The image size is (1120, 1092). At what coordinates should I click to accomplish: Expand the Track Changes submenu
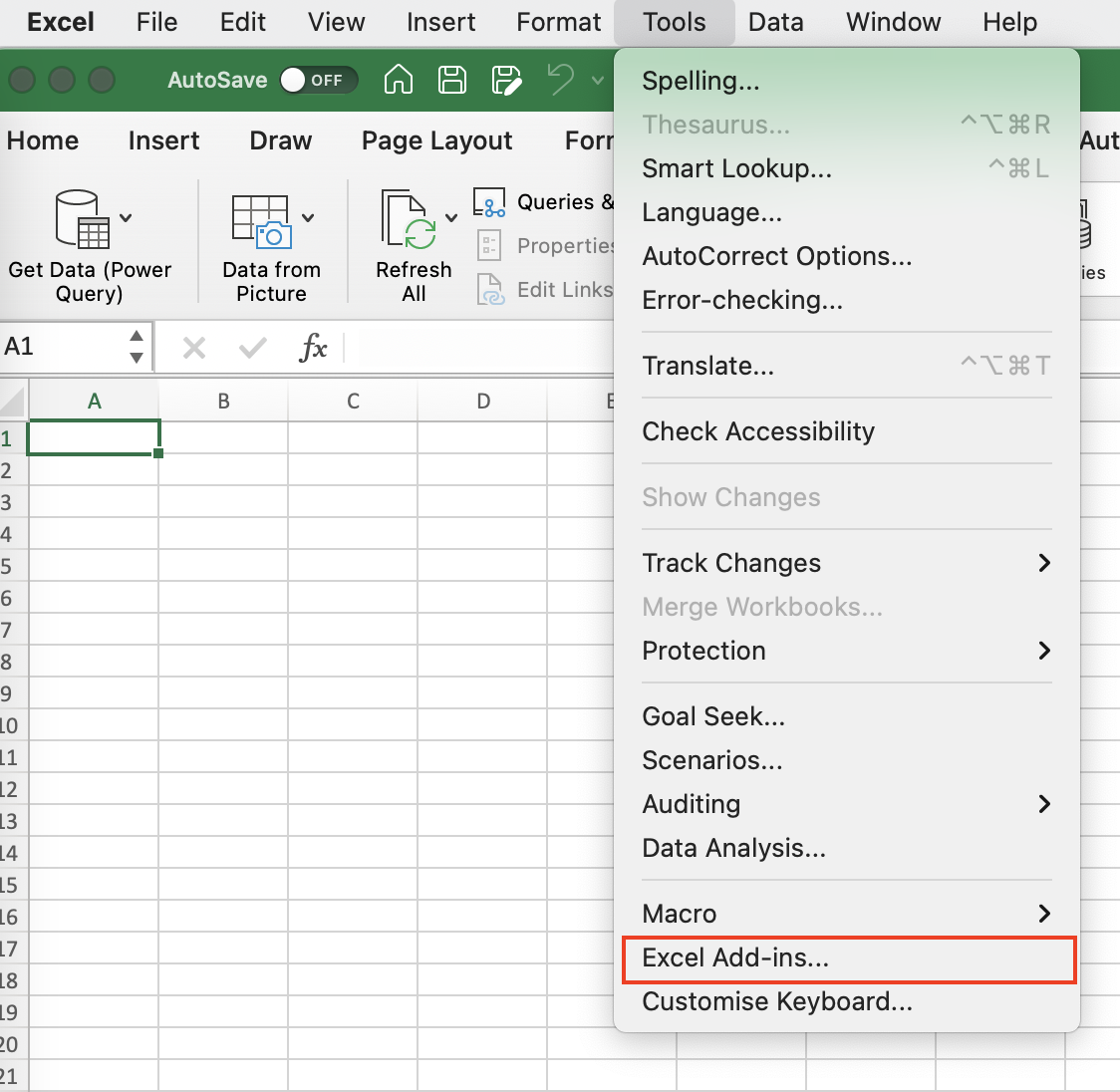847,563
